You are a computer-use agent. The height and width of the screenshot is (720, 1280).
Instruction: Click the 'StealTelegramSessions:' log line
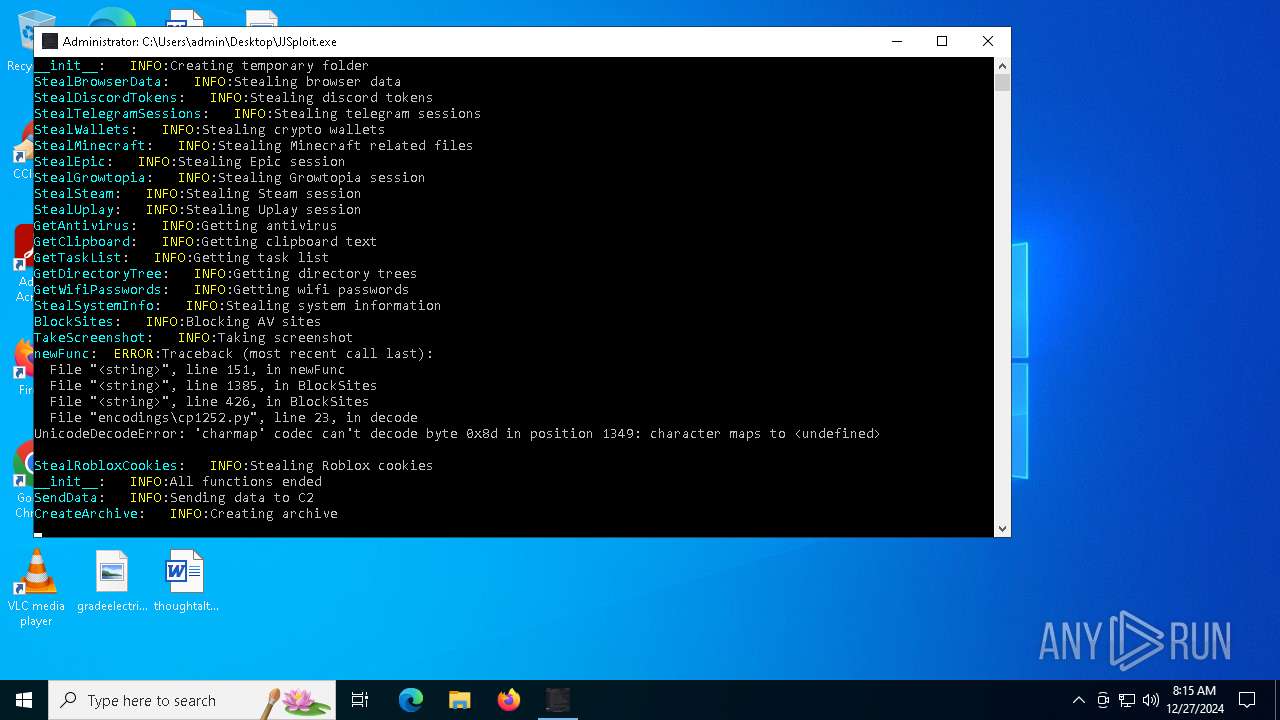tap(257, 114)
